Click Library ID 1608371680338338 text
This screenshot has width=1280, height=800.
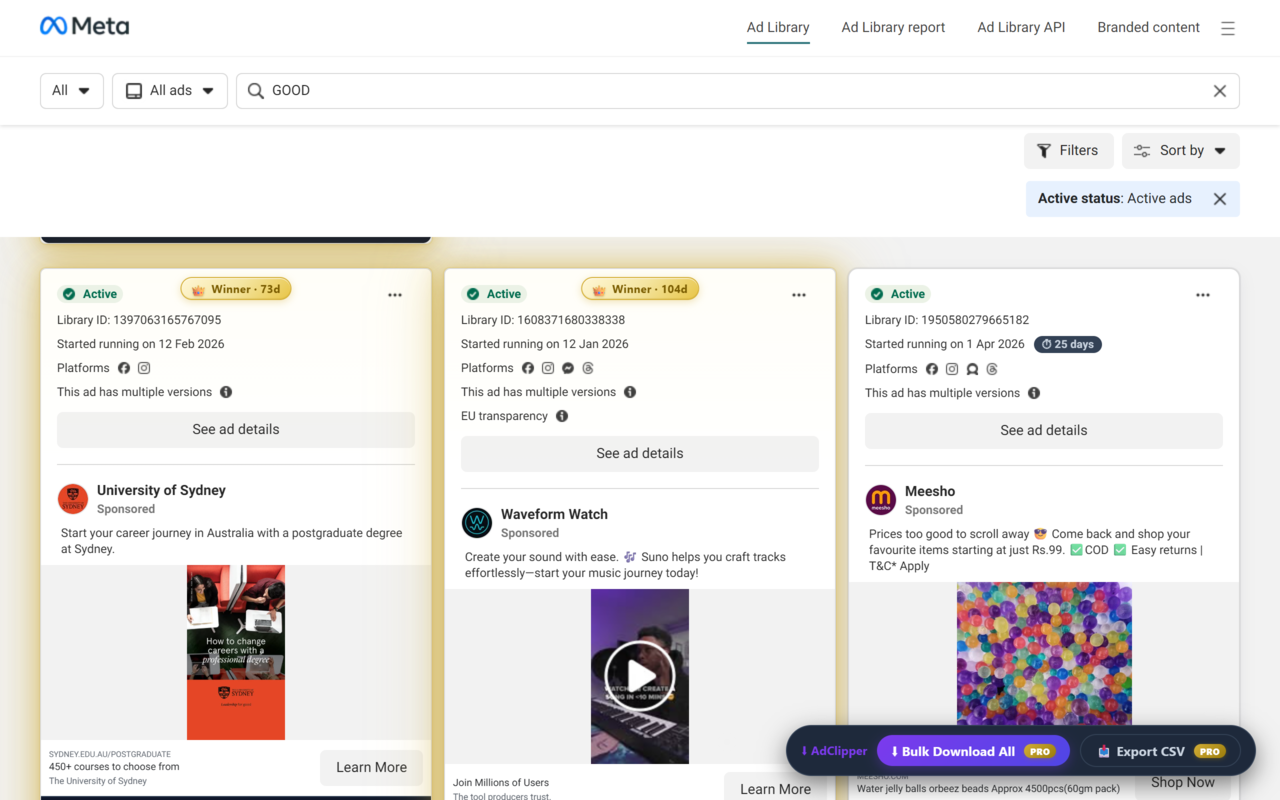543,320
